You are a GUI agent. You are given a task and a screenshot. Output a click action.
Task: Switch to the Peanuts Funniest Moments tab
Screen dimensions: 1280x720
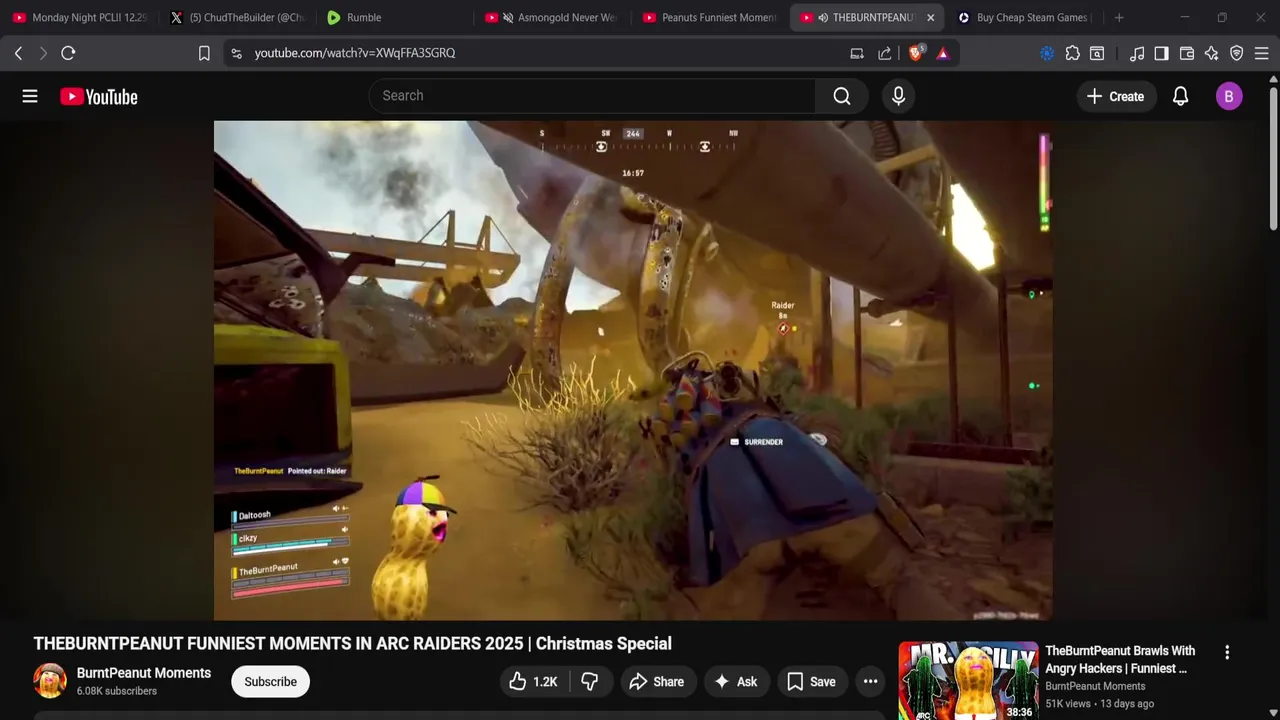(x=709, y=17)
